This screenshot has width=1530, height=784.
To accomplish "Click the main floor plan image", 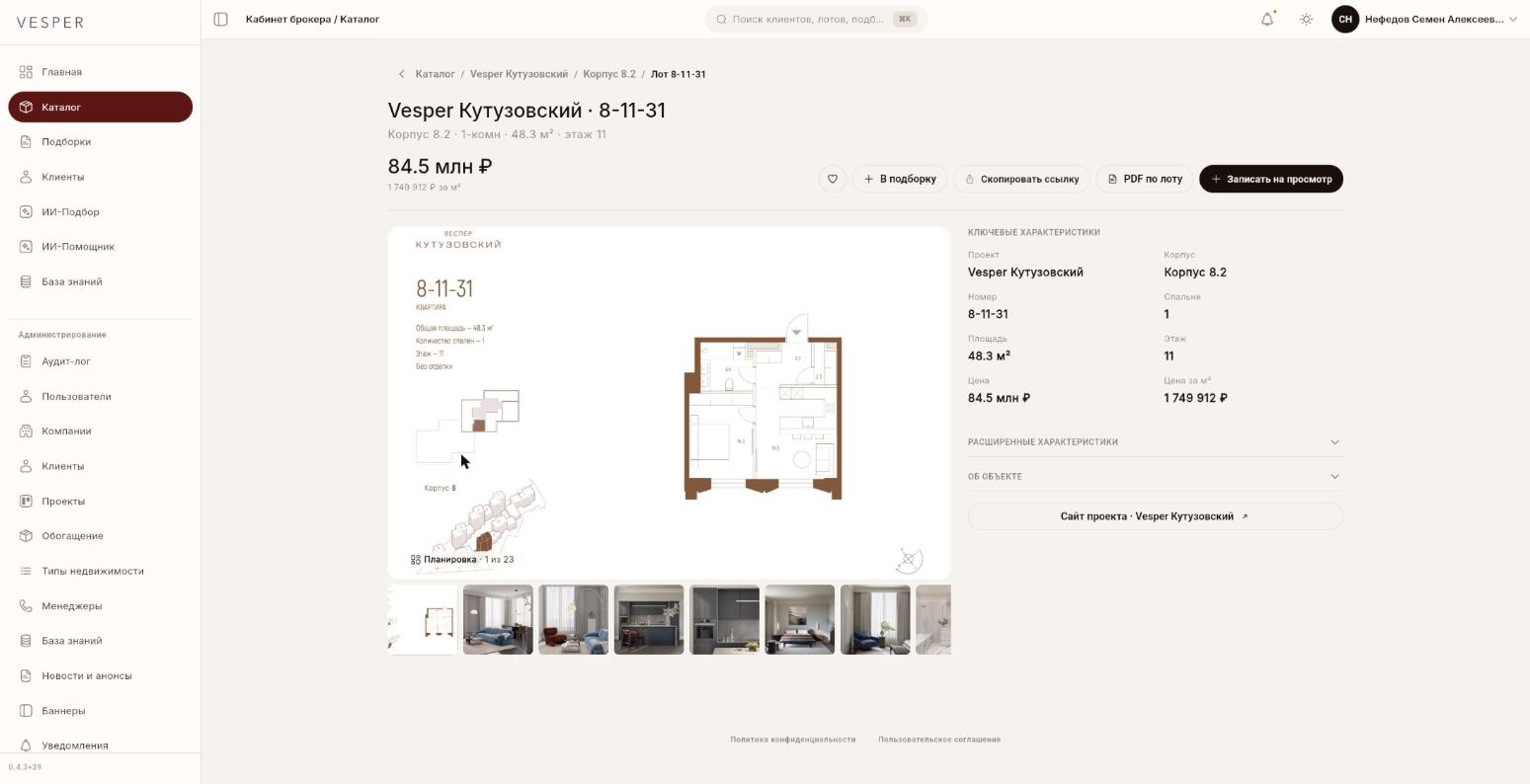I will coord(670,403).
